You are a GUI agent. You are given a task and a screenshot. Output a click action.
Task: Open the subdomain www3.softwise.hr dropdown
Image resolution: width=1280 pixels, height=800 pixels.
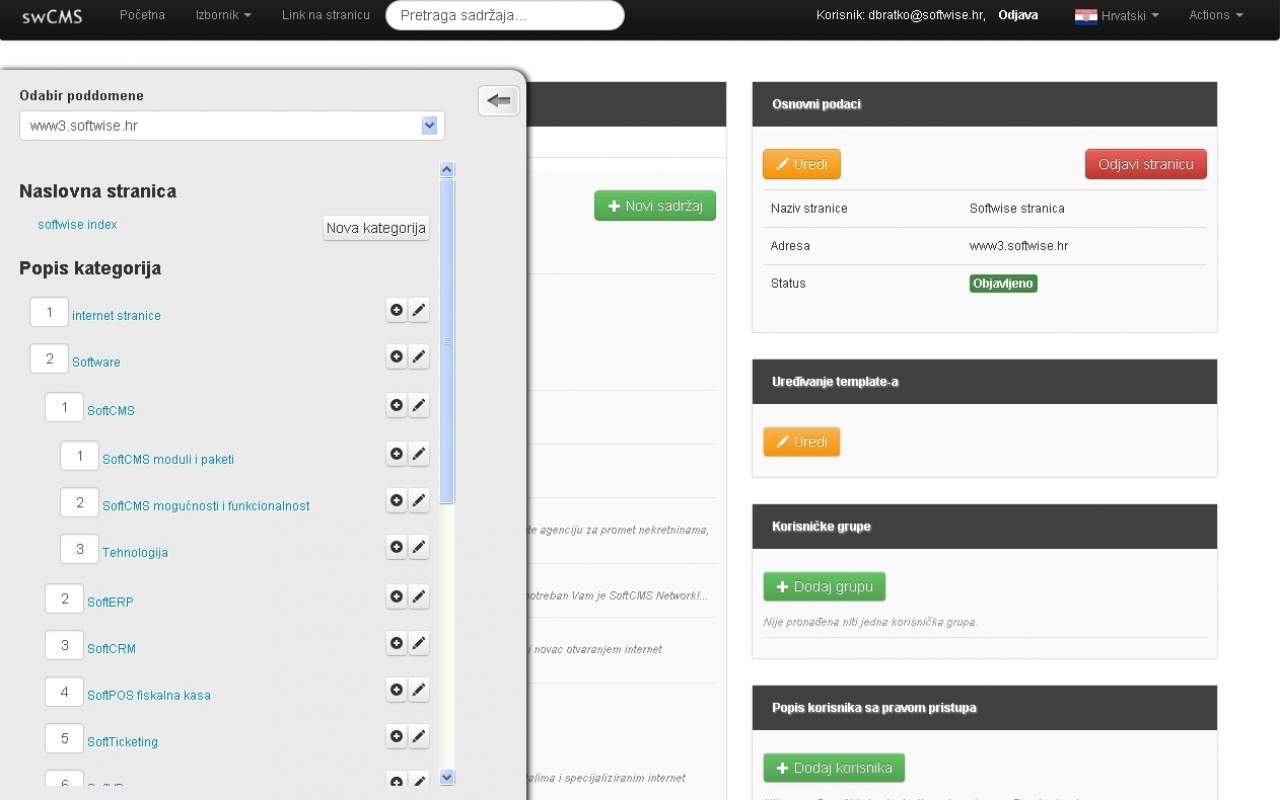click(x=232, y=126)
